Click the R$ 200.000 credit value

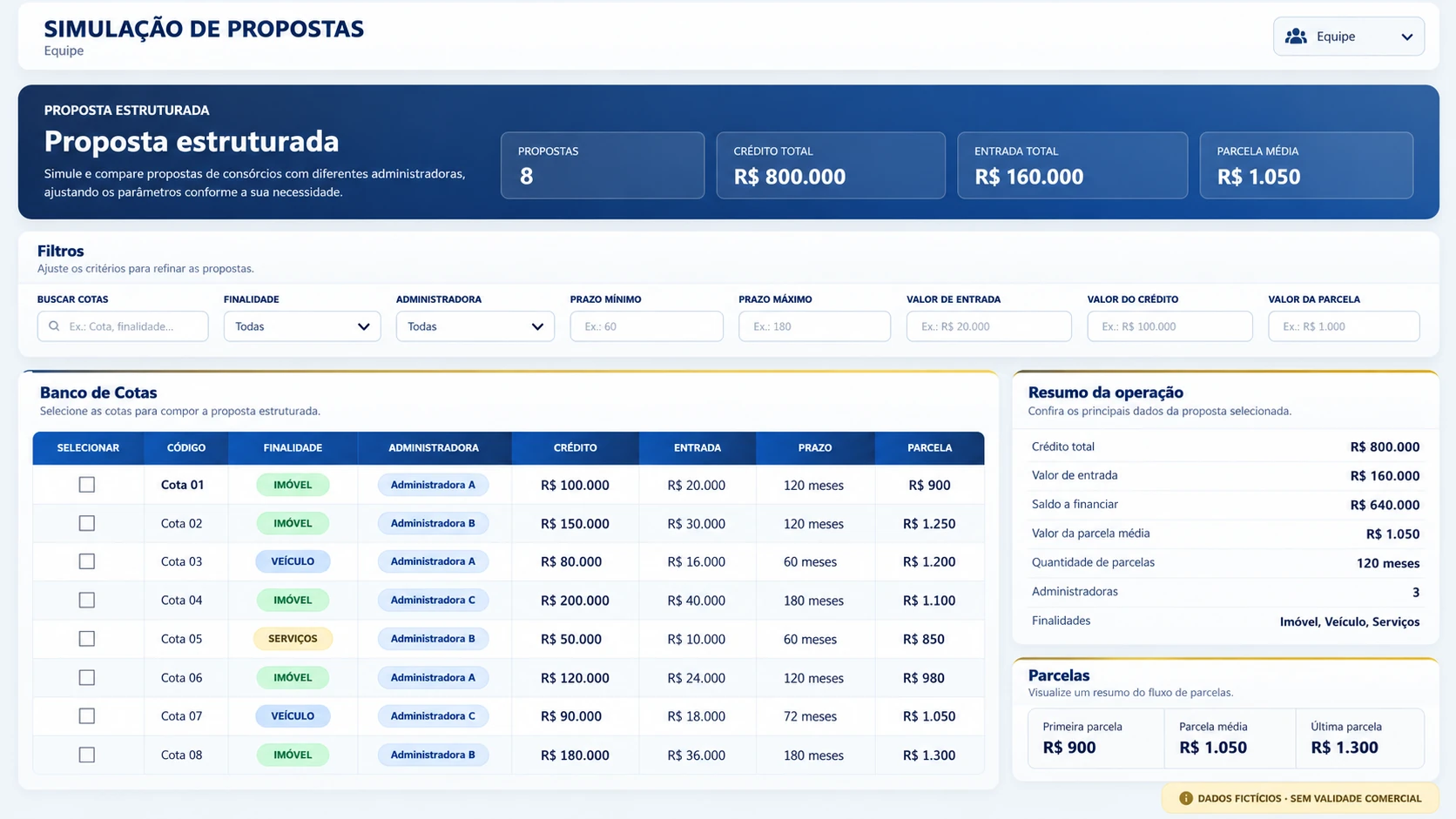[575, 601]
